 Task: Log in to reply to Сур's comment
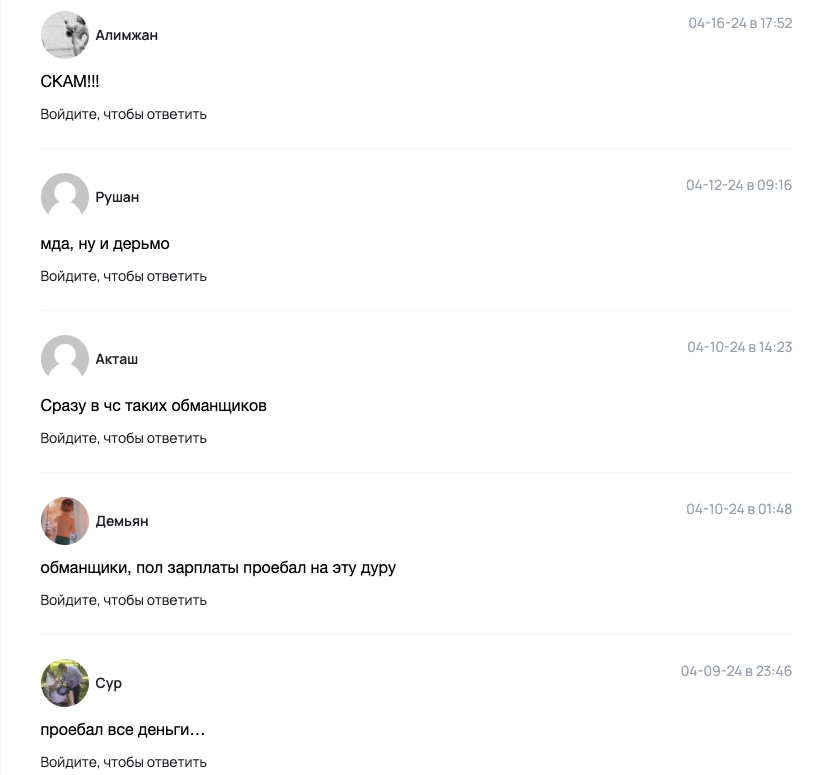123,762
